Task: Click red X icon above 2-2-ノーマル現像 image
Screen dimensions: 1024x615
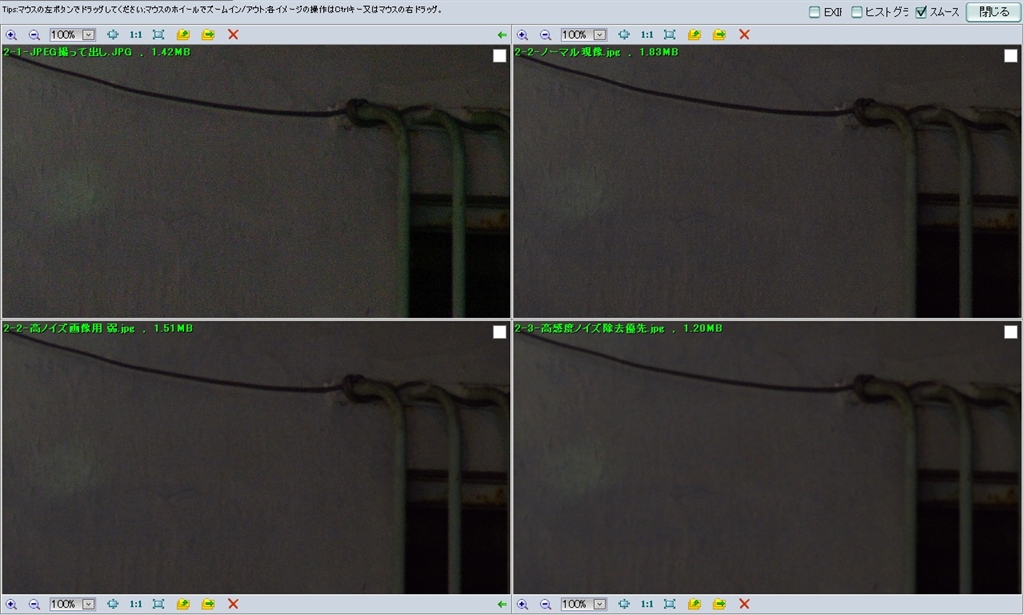Action: click(x=744, y=35)
